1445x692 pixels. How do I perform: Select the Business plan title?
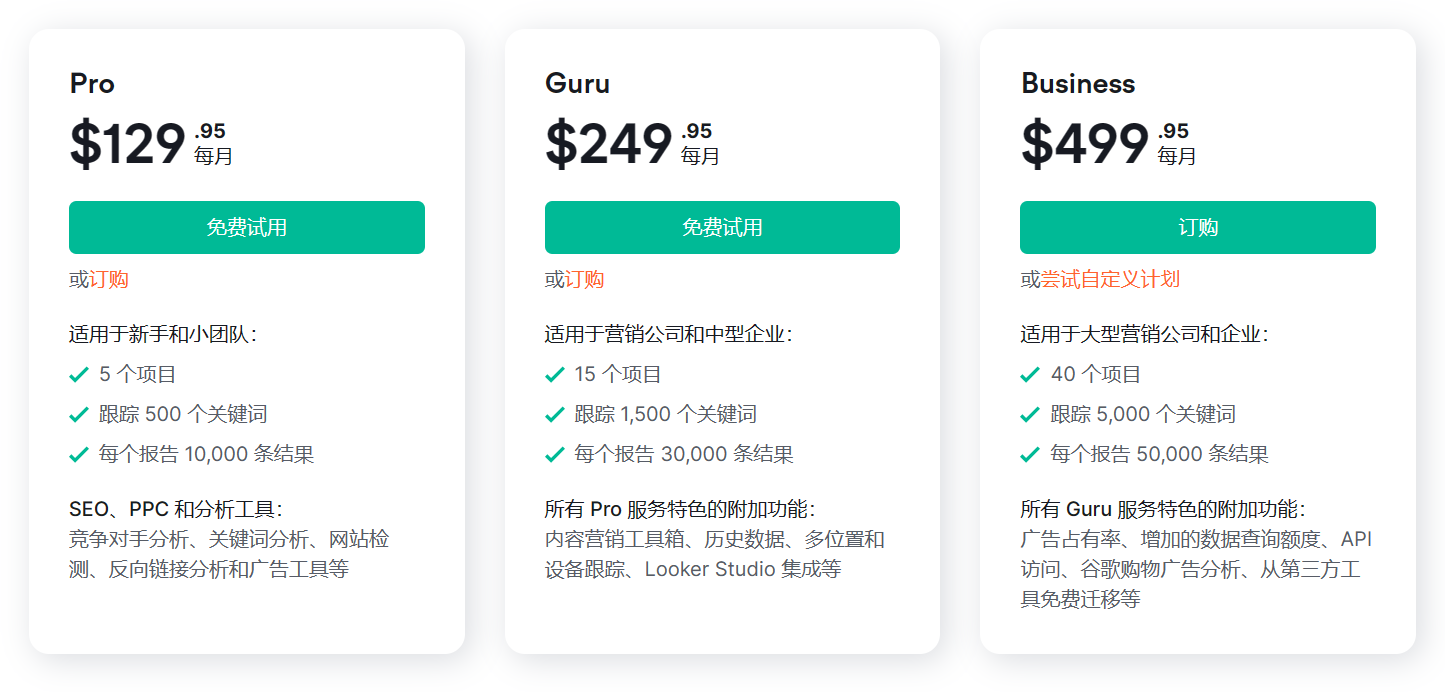tap(1078, 83)
